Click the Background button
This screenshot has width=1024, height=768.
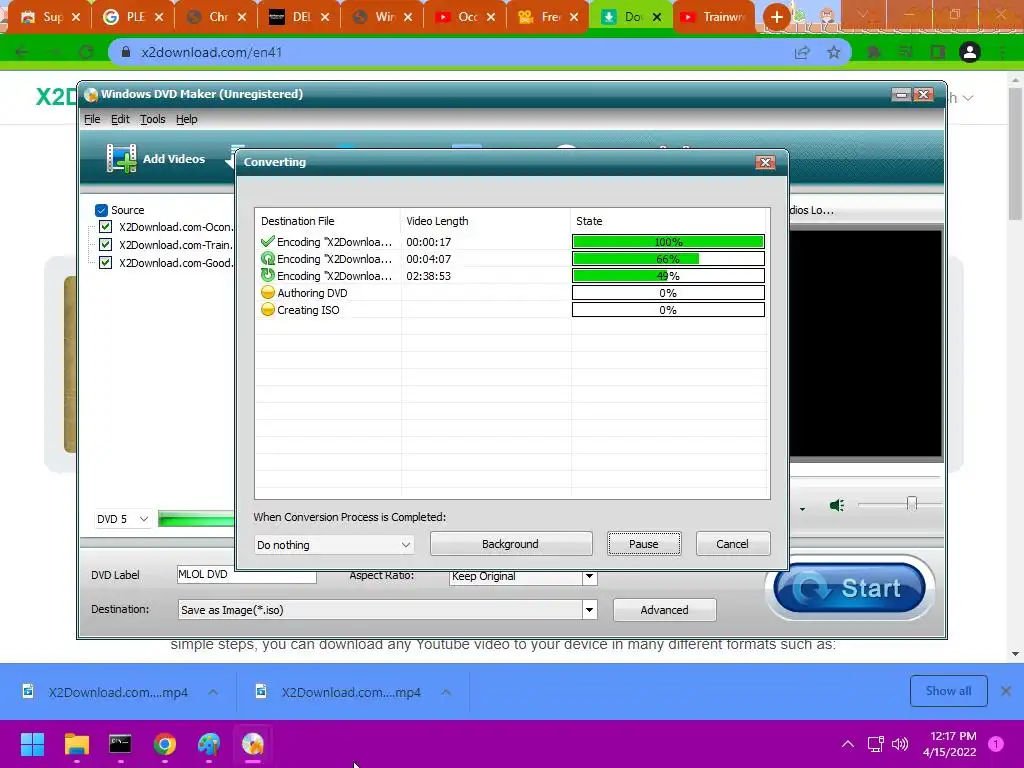[x=511, y=544]
